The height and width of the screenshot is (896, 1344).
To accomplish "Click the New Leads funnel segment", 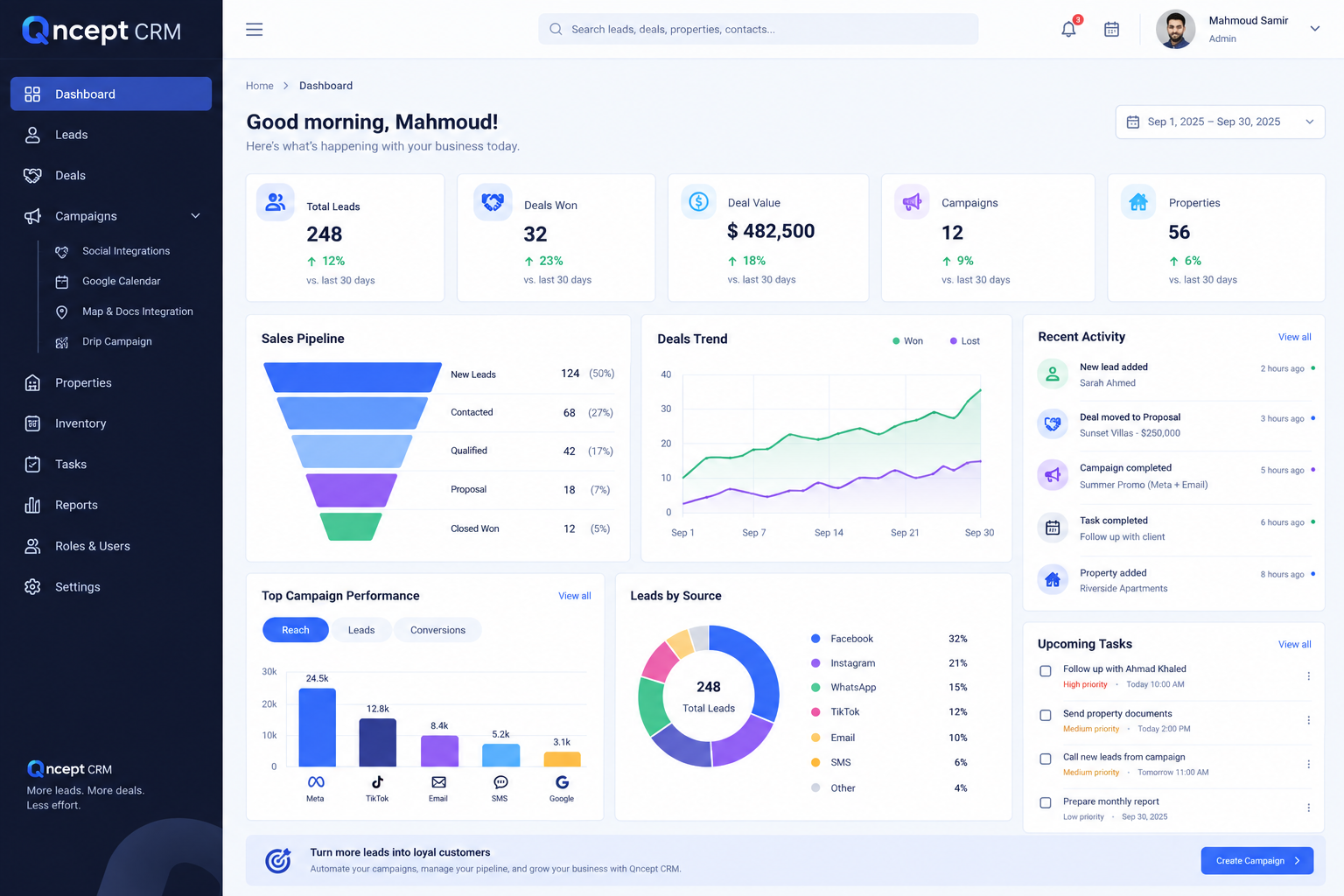I will (x=353, y=377).
